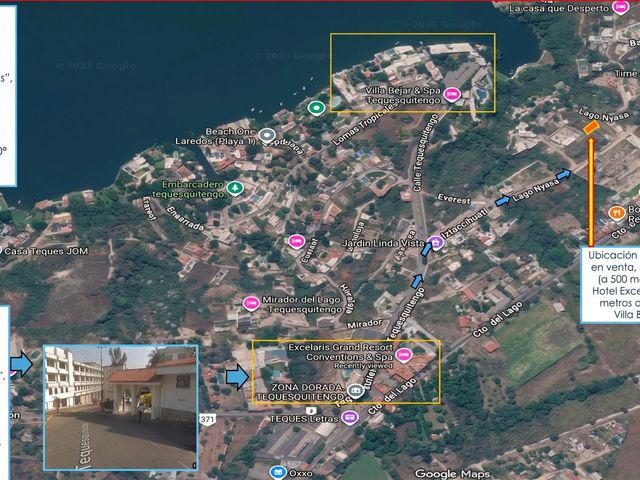Click the "Casa Teques JOM" label
This screenshot has width=640, height=480.
coord(46,251)
